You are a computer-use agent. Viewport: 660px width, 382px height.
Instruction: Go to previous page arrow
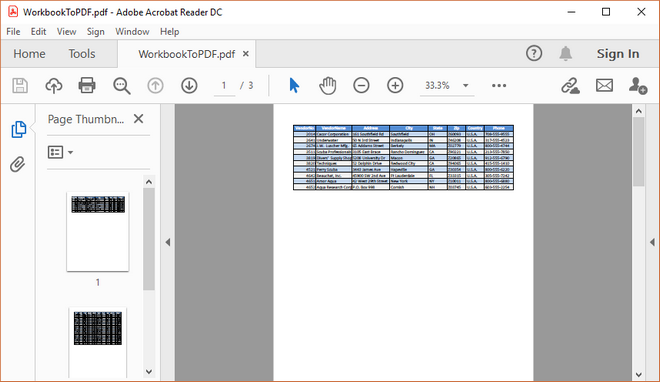[x=155, y=86]
